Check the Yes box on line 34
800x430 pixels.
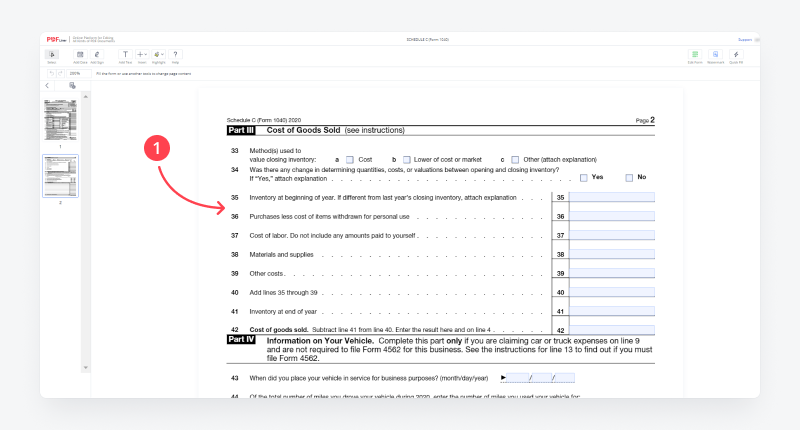pyautogui.click(x=584, y=177)
